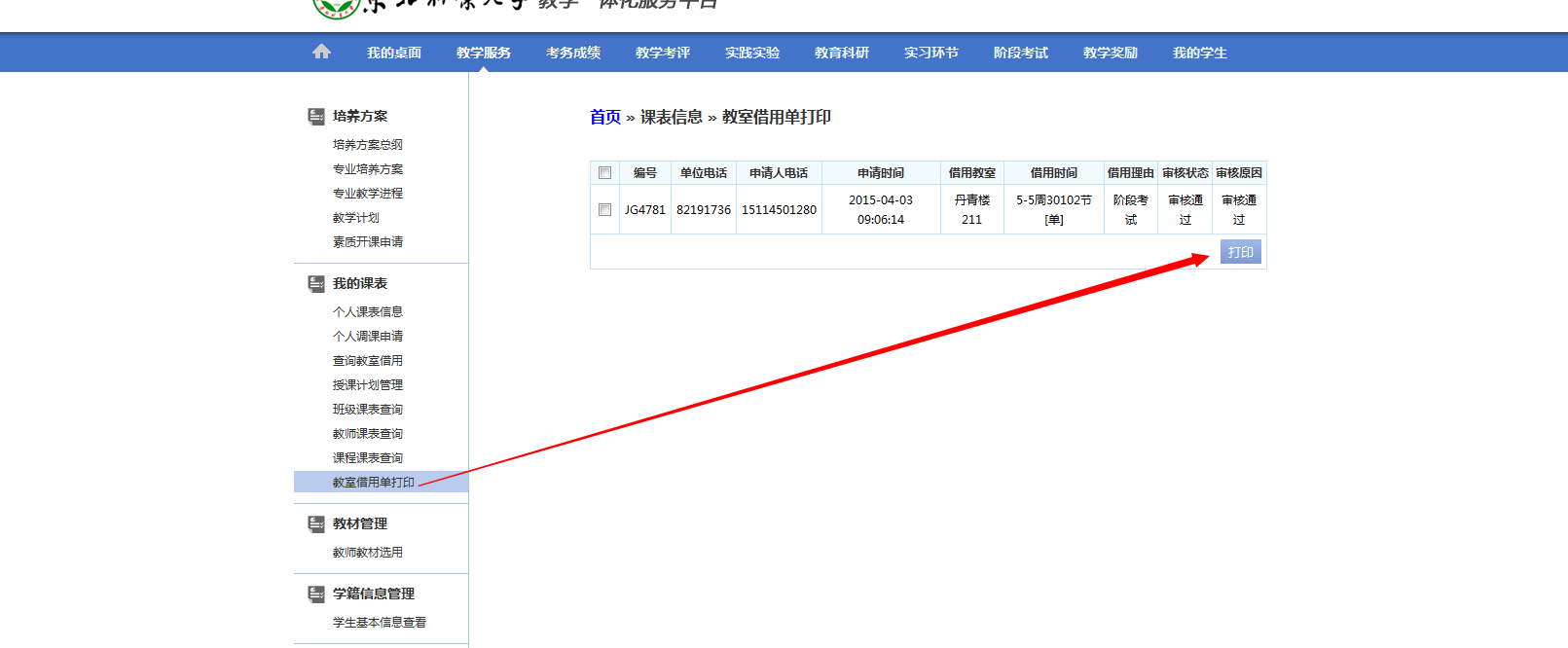Click the 我的课表 section icon
The image size is (1568, 648).
point(316,284)
